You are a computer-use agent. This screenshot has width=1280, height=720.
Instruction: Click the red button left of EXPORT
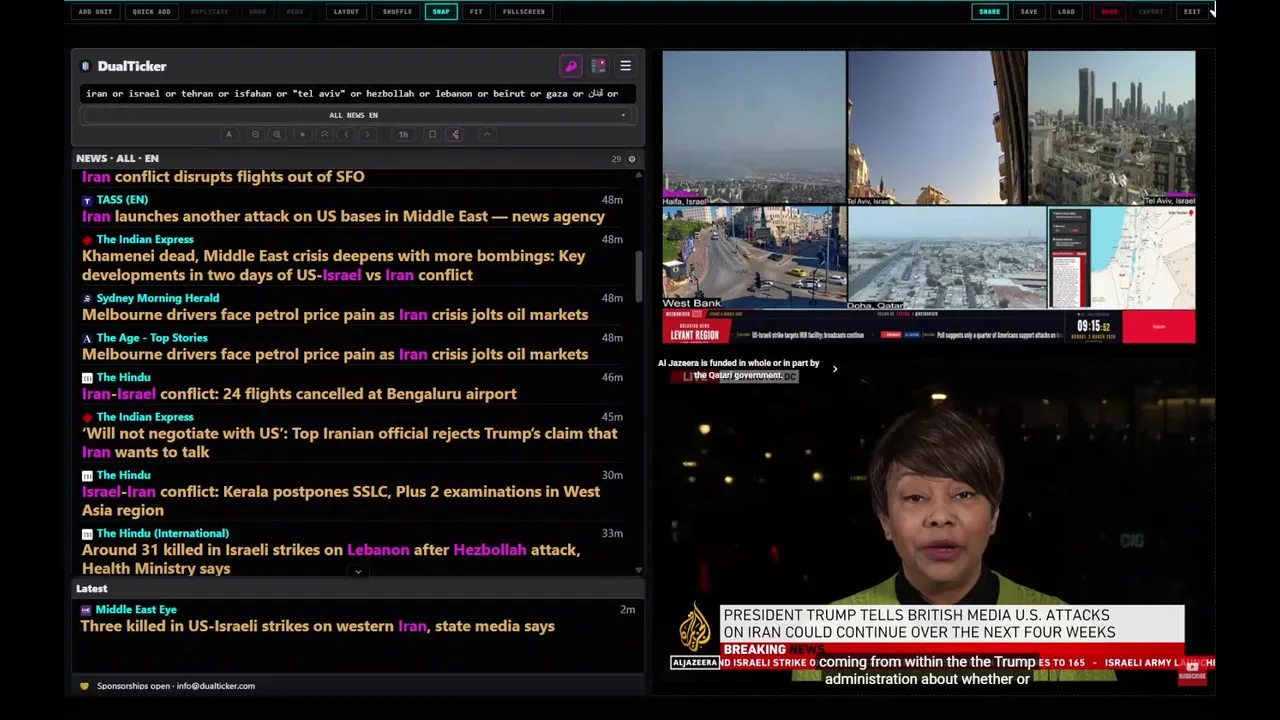pos(1109,12)
